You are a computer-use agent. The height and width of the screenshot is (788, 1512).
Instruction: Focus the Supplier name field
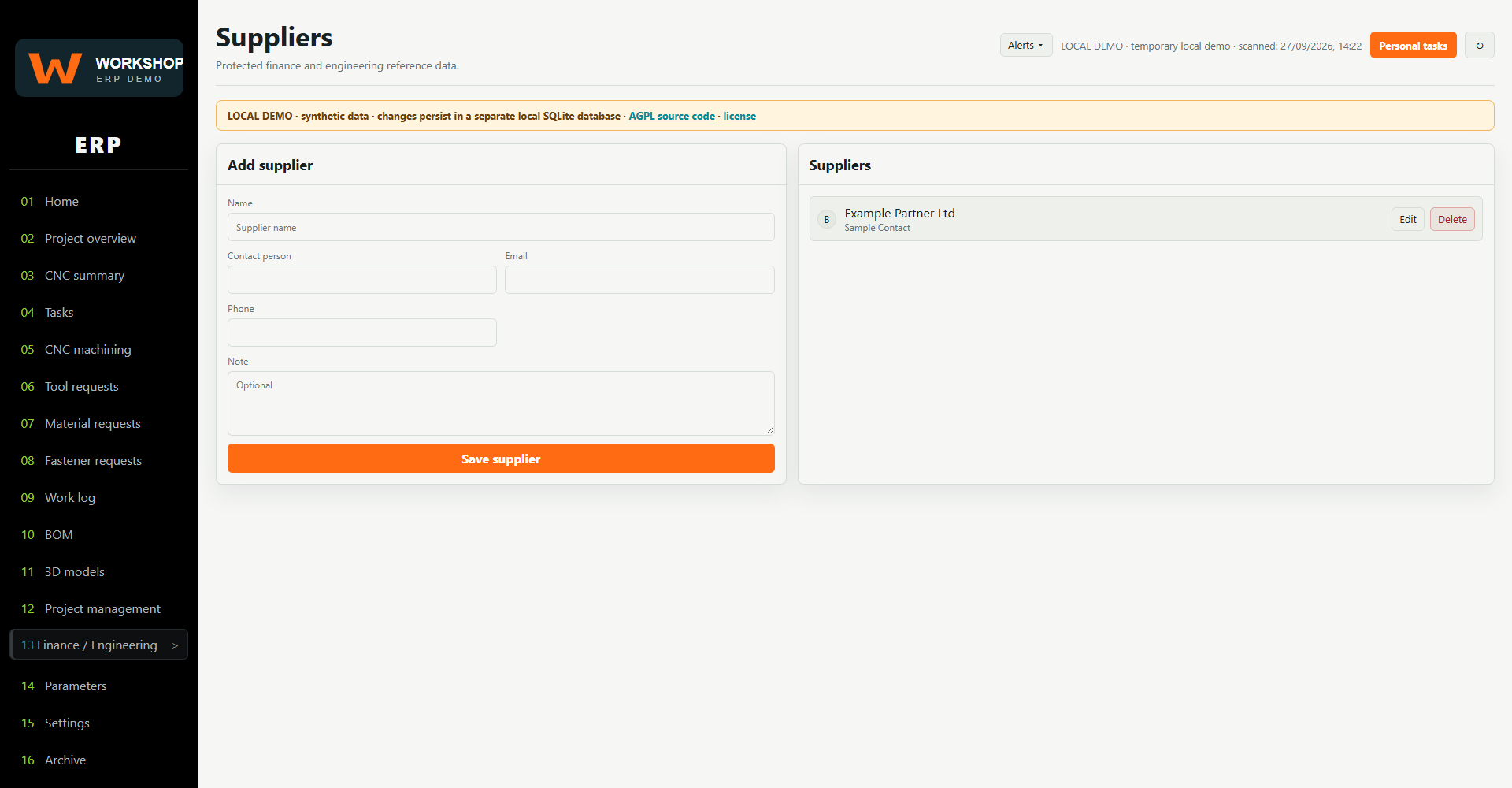(x=501, y=227)
